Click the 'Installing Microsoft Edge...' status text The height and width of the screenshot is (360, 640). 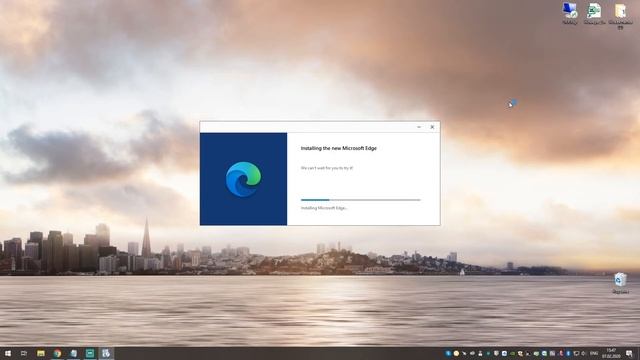(324, 208)
